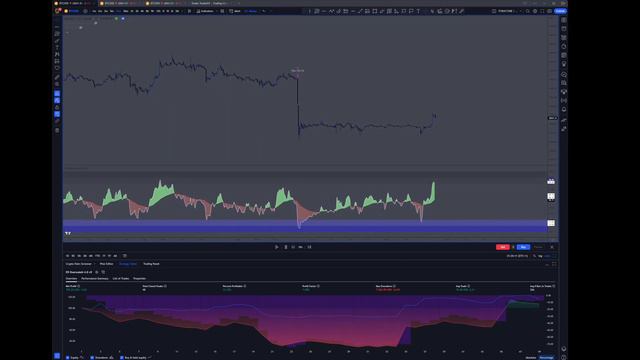
Task: Open the Help Center icon at bottom of right sidebar
Action: [x=564, y=357]
